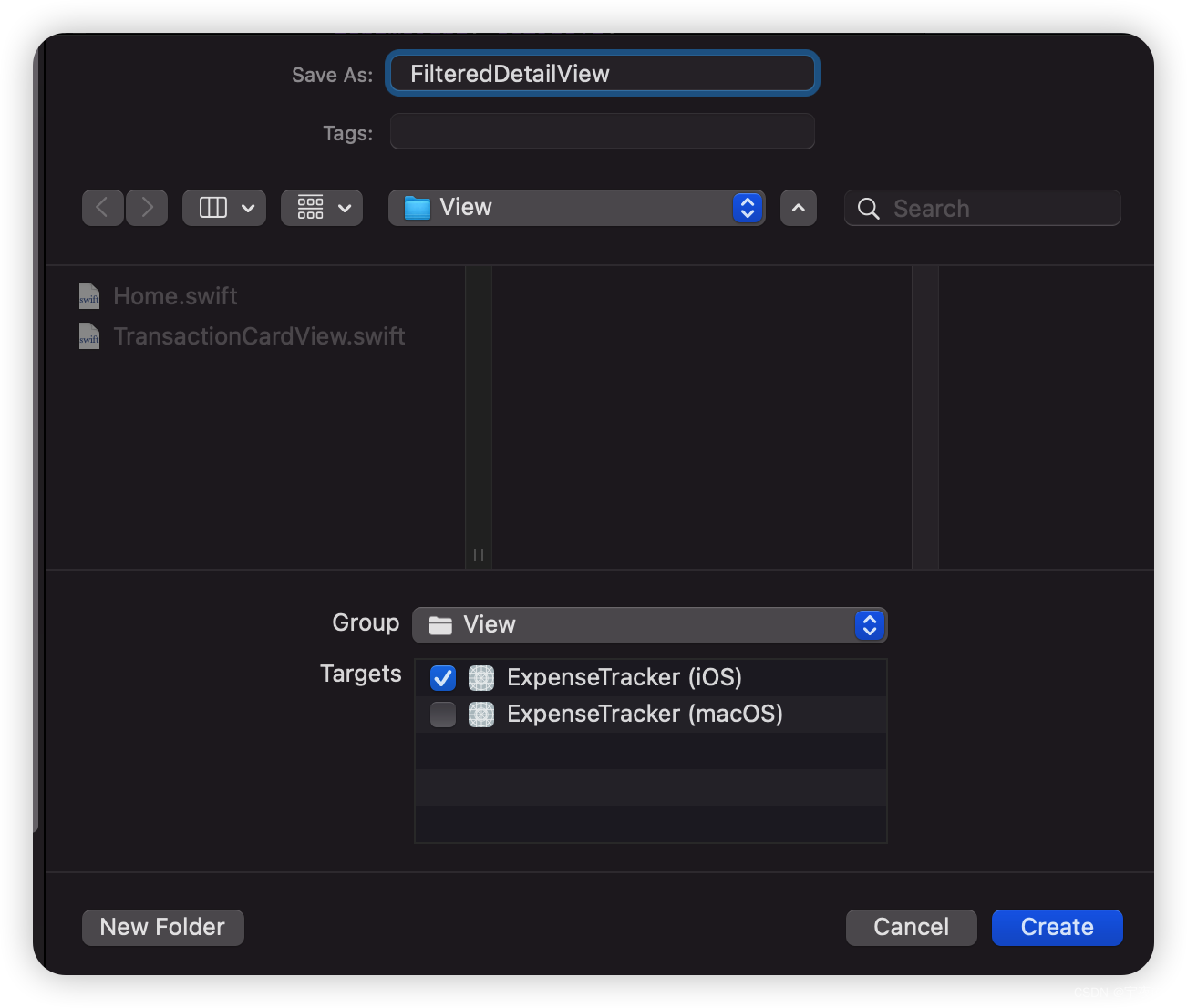Click the folder icon in Group dropdown
The height and width of the screenshot is (1008, 1187).
[x=441, y=625]
